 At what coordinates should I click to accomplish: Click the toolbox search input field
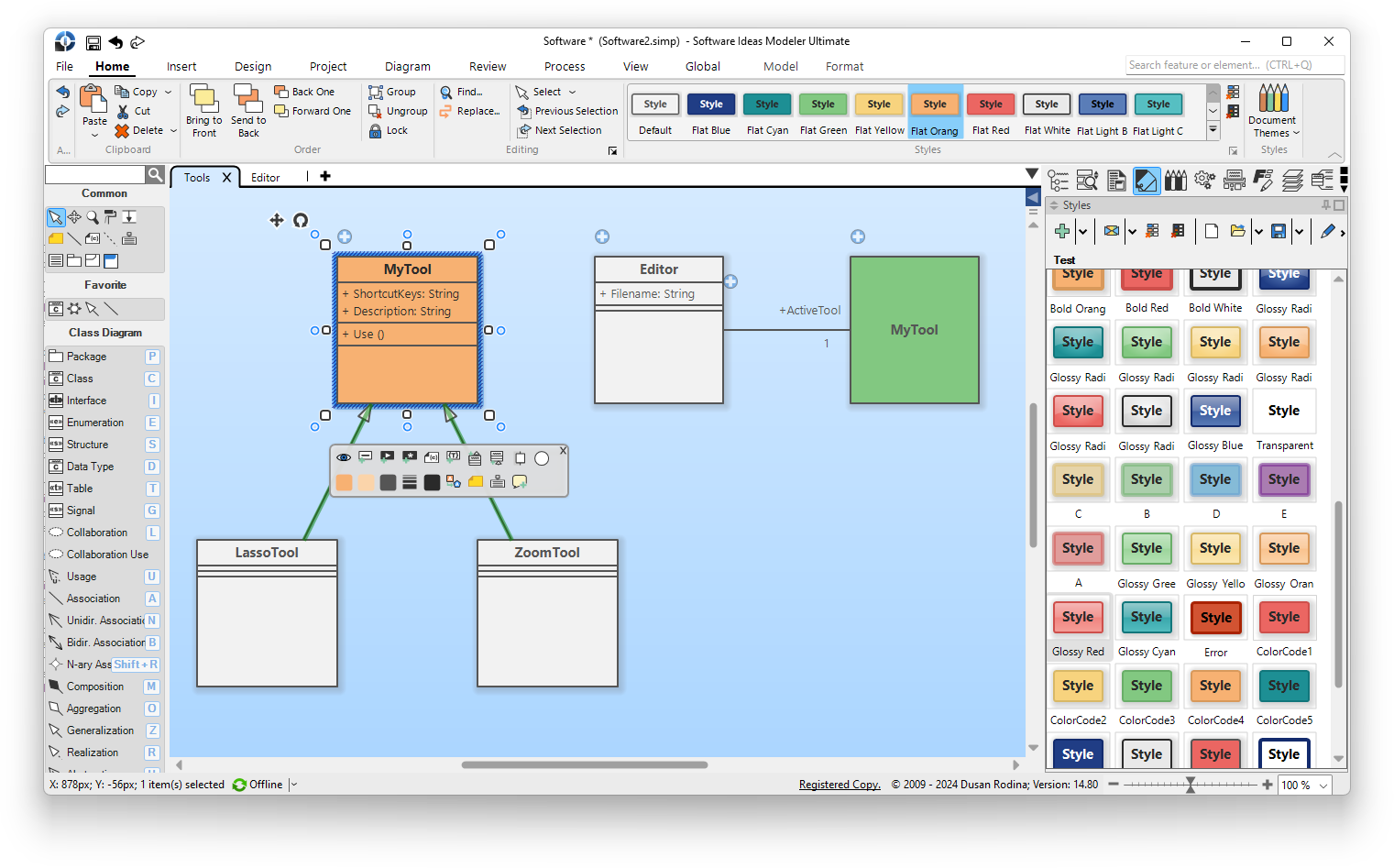(x=95, y=174)
